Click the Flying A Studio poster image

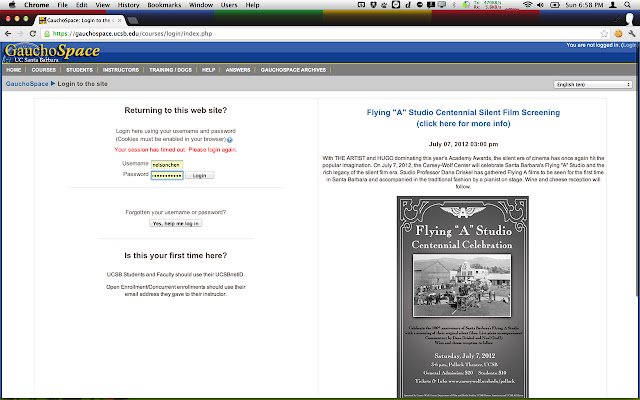(x=463, y=297)
